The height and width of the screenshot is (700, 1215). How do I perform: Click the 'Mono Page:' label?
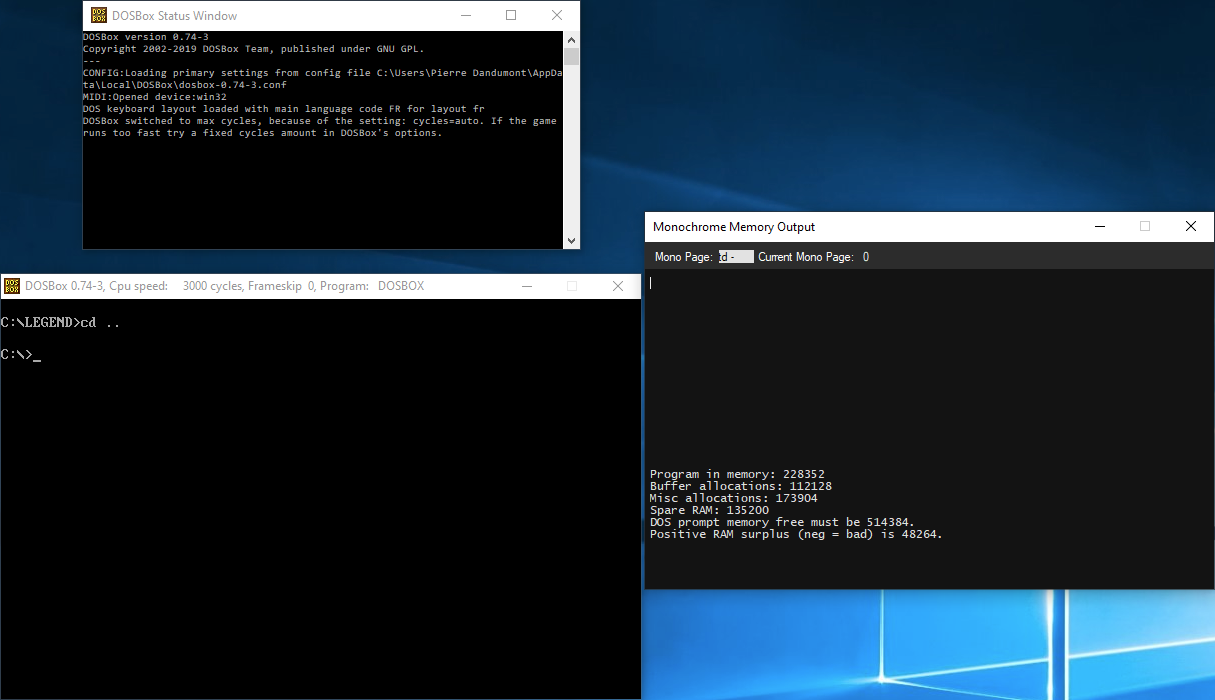[x=683, y=257]
